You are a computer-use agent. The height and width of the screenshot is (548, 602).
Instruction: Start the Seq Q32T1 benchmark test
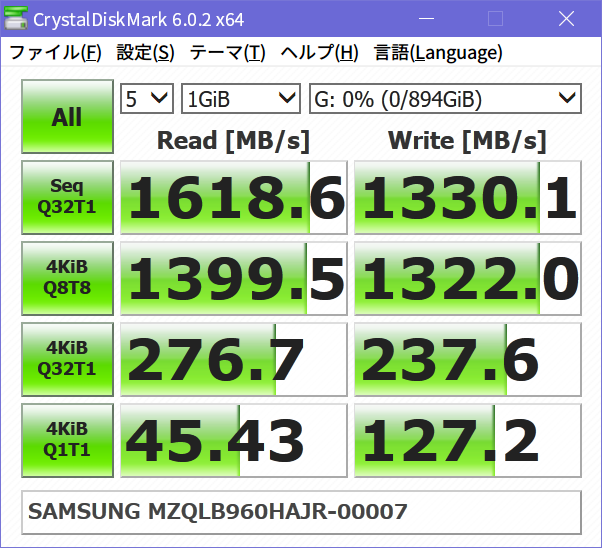pos(67,198)
